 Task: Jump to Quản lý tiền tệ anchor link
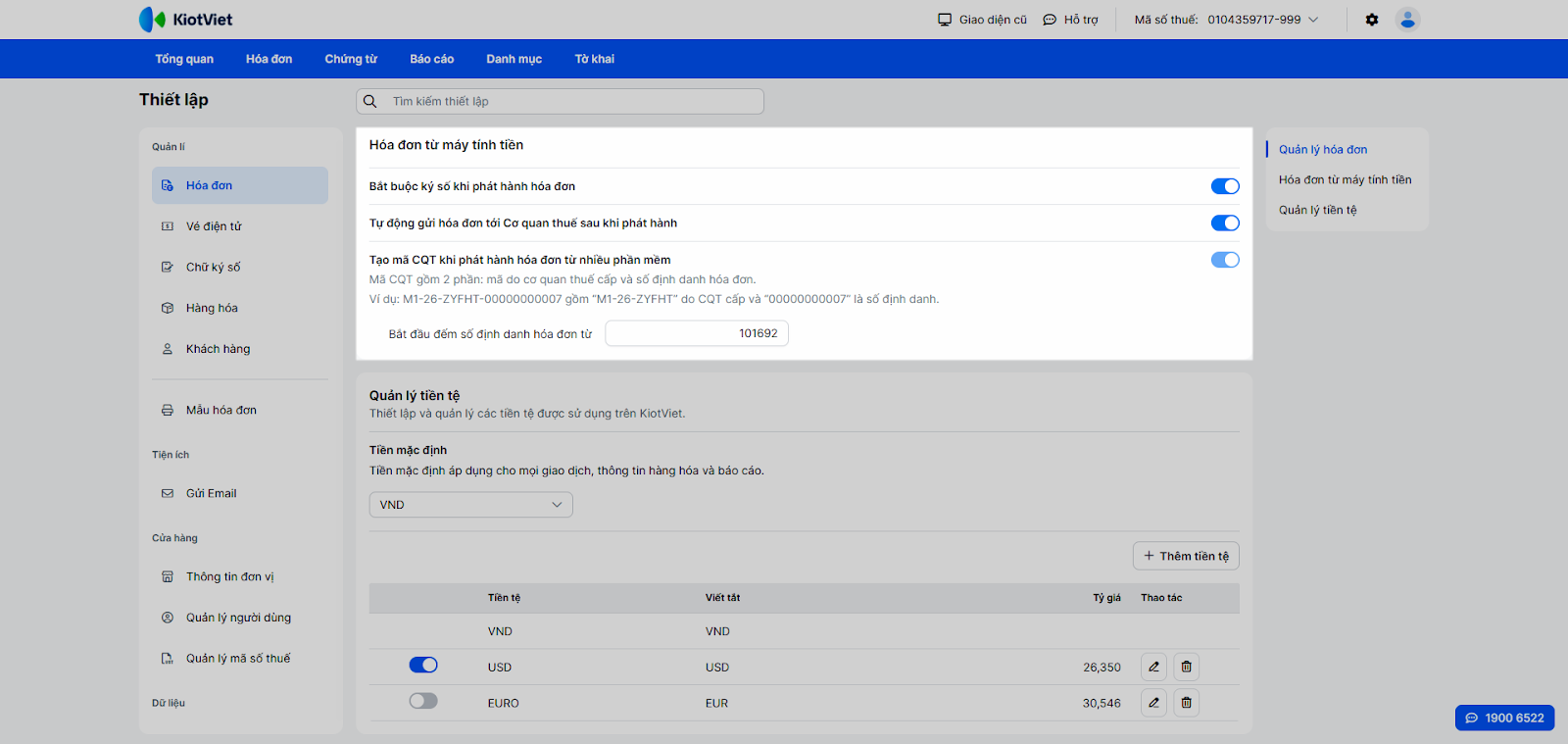[x=1318, y=211]
